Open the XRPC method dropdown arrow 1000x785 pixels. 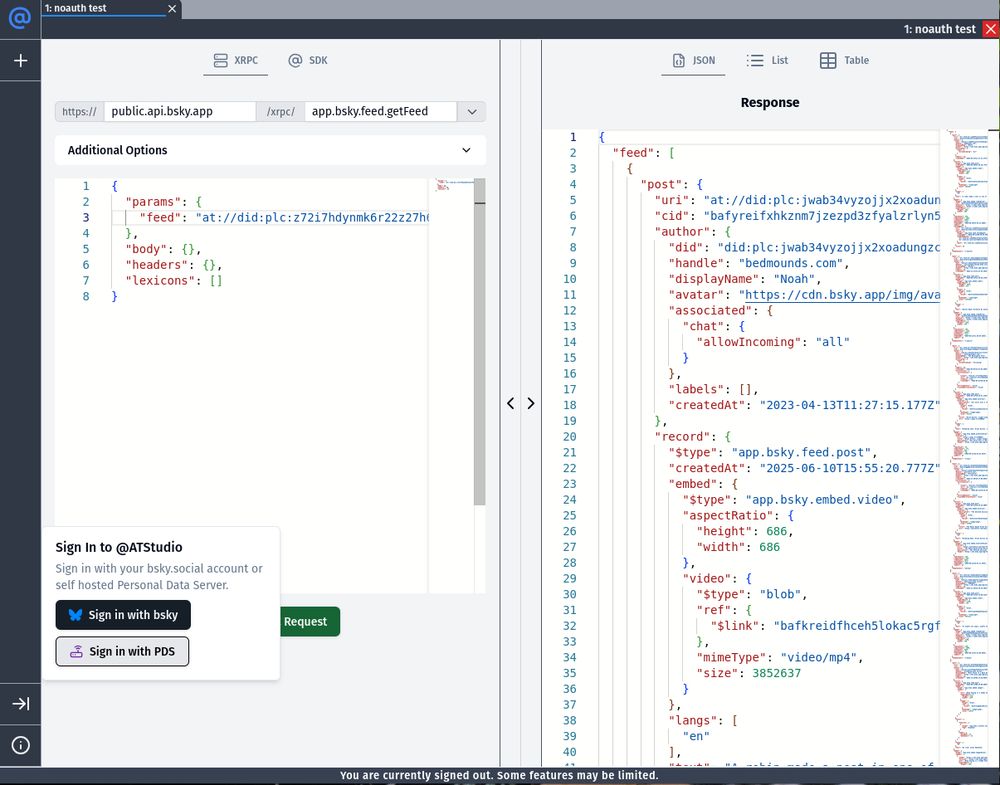472,112
